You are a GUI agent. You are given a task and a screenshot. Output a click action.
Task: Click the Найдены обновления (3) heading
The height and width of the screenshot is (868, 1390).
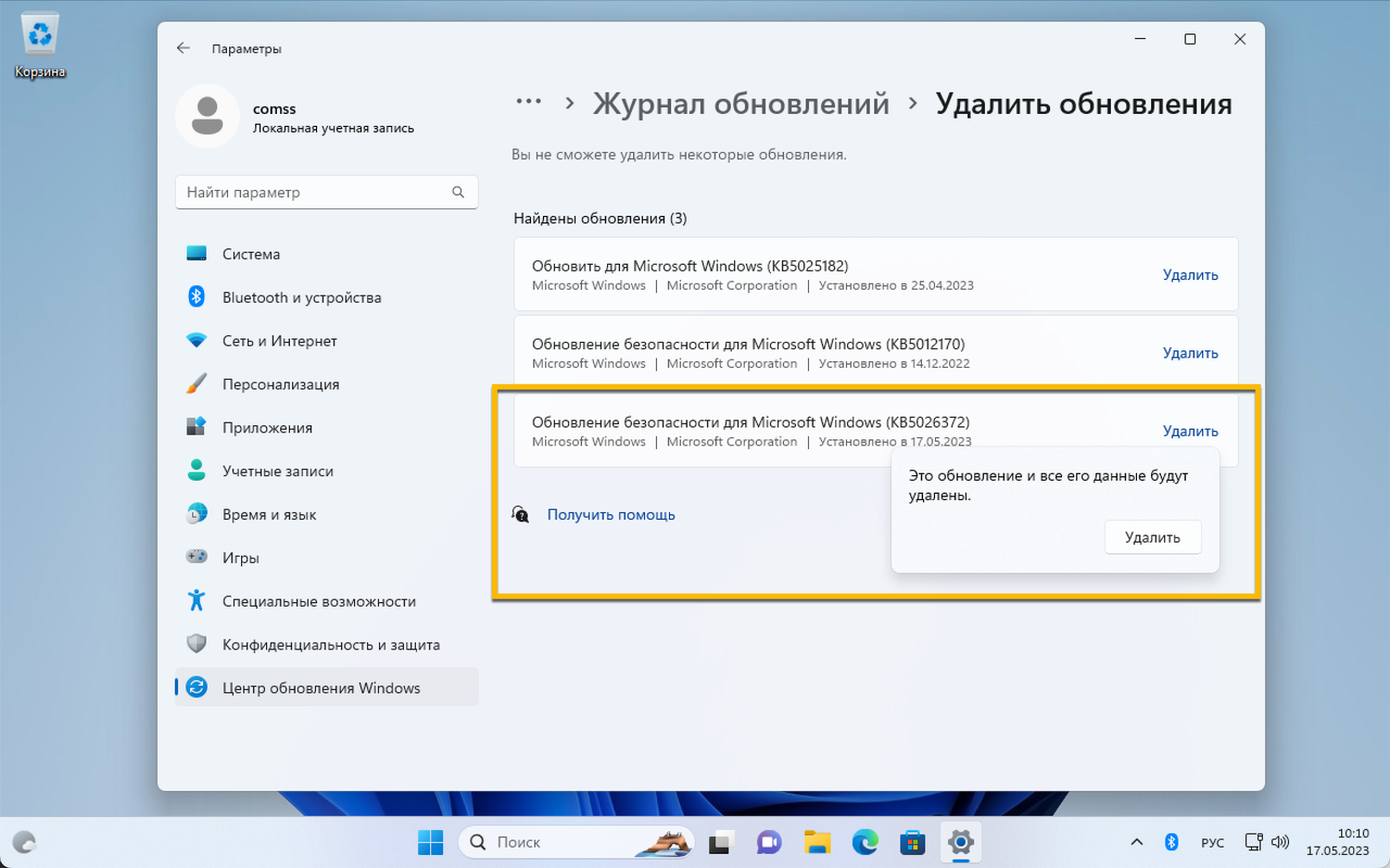click(600, 219)
